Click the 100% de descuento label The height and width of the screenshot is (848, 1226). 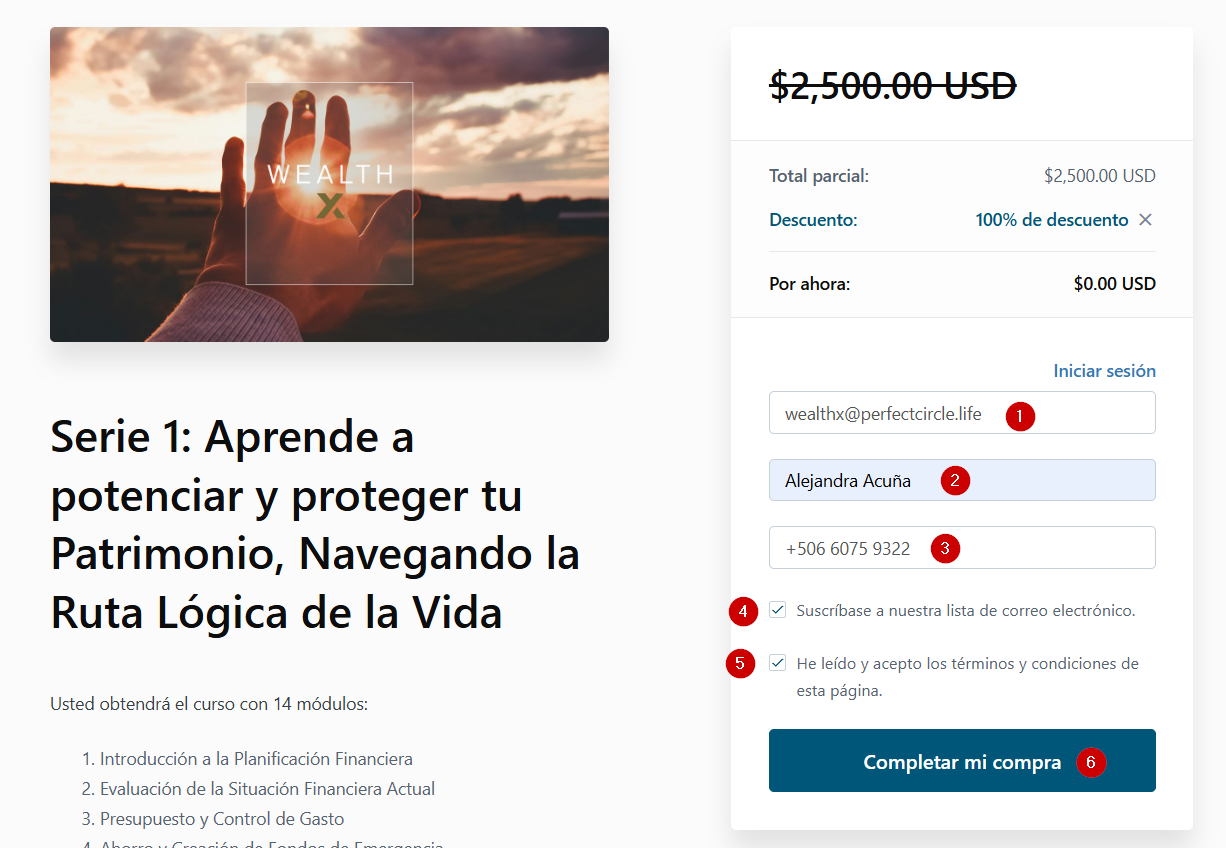tap(1052, 220)
